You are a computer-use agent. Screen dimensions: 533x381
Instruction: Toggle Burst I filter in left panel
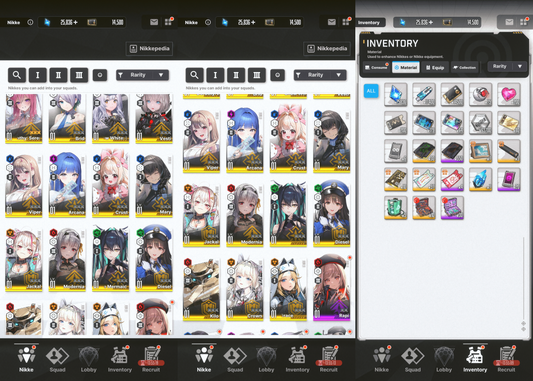[x=37, y=75]
